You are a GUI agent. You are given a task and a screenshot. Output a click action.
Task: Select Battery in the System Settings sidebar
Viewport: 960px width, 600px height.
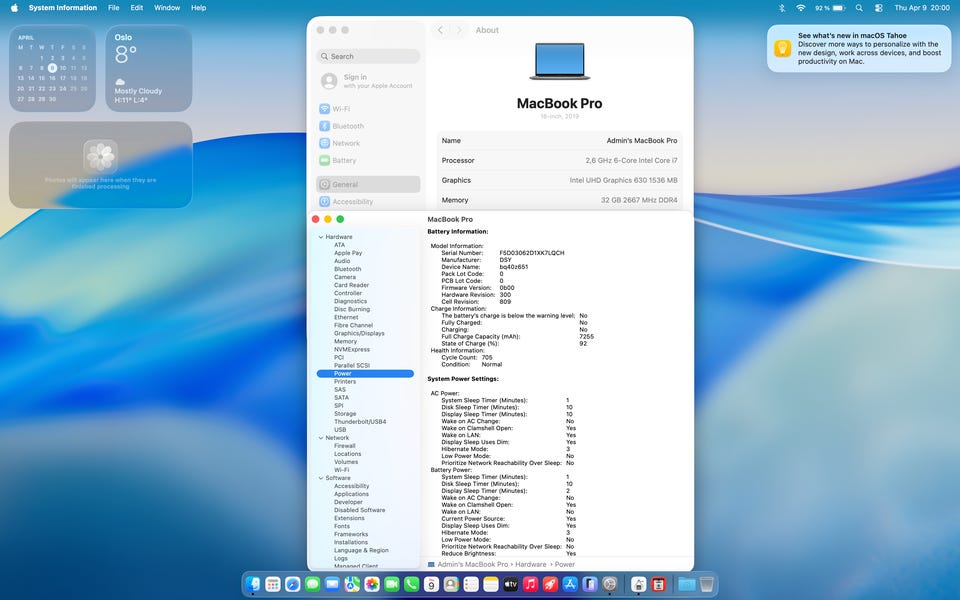point(368,160)
